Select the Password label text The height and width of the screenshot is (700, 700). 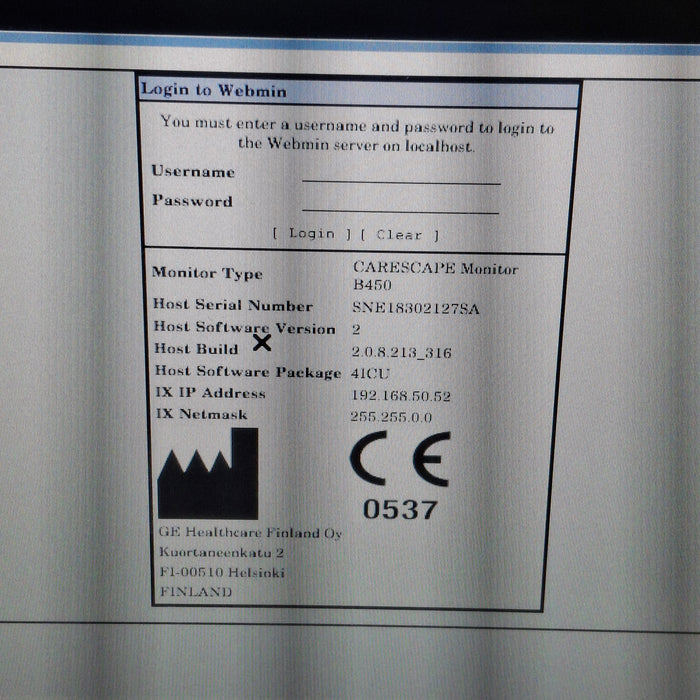192,201
